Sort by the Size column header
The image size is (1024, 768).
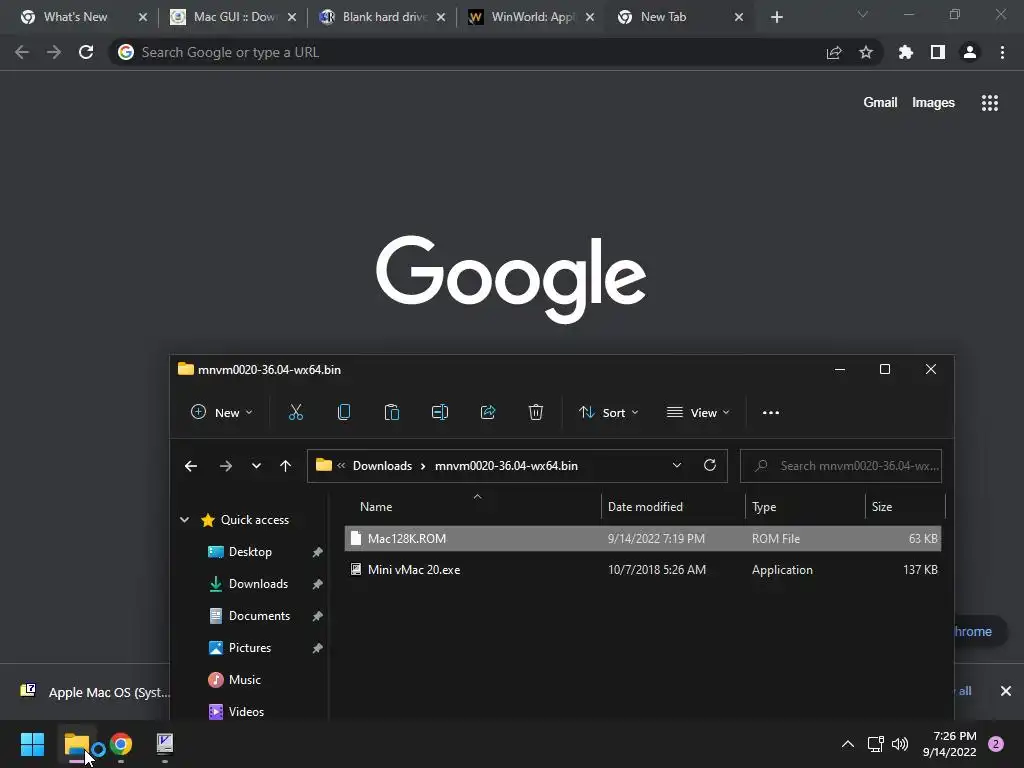pyautogui.click(x=882, y=507)
